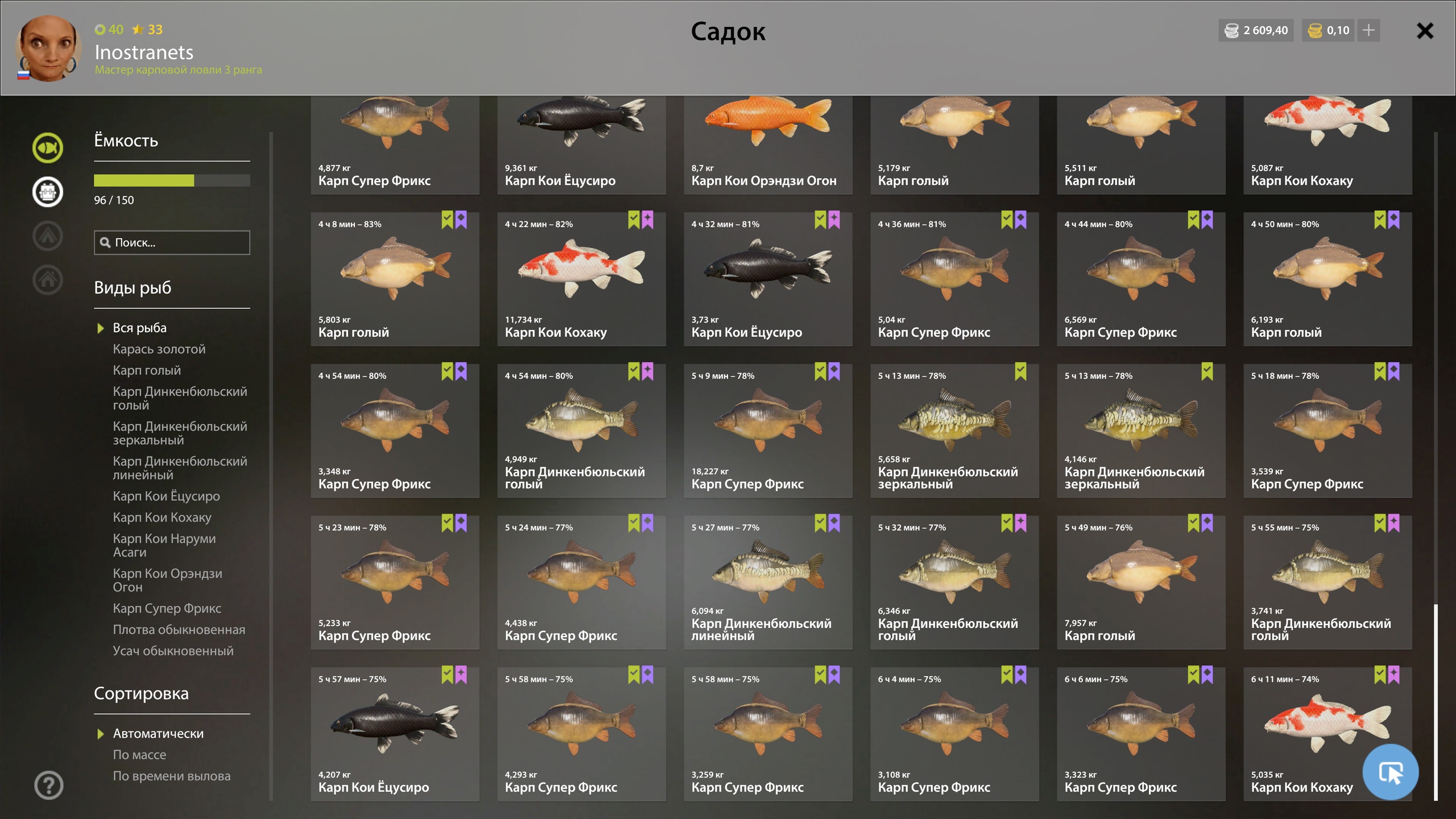Toggle purple star mark on 11,734 кг Карп Кои Кохаку
Image resolution: width=1456 pixels, height=819 pixels.
pos(647,220)
